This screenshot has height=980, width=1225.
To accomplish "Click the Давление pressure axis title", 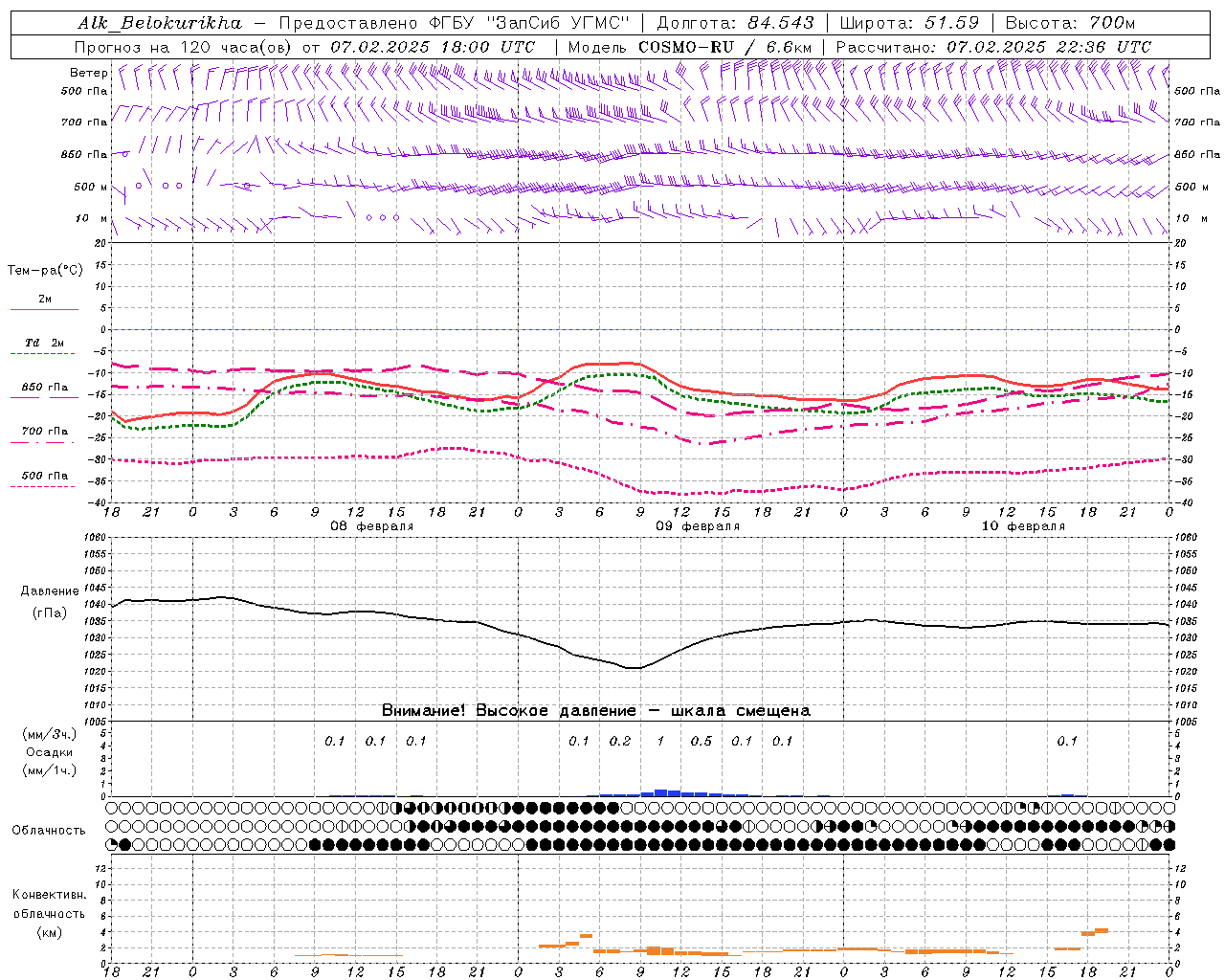I will pyautogui.click(x=50, y=591).
